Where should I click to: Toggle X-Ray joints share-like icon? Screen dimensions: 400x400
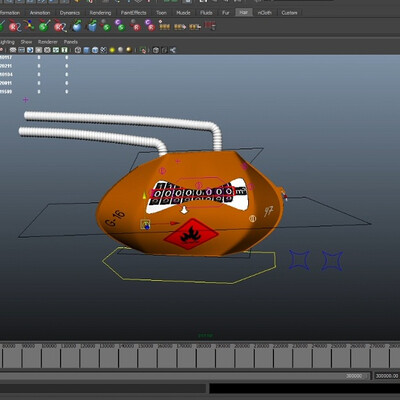(173, 50)
